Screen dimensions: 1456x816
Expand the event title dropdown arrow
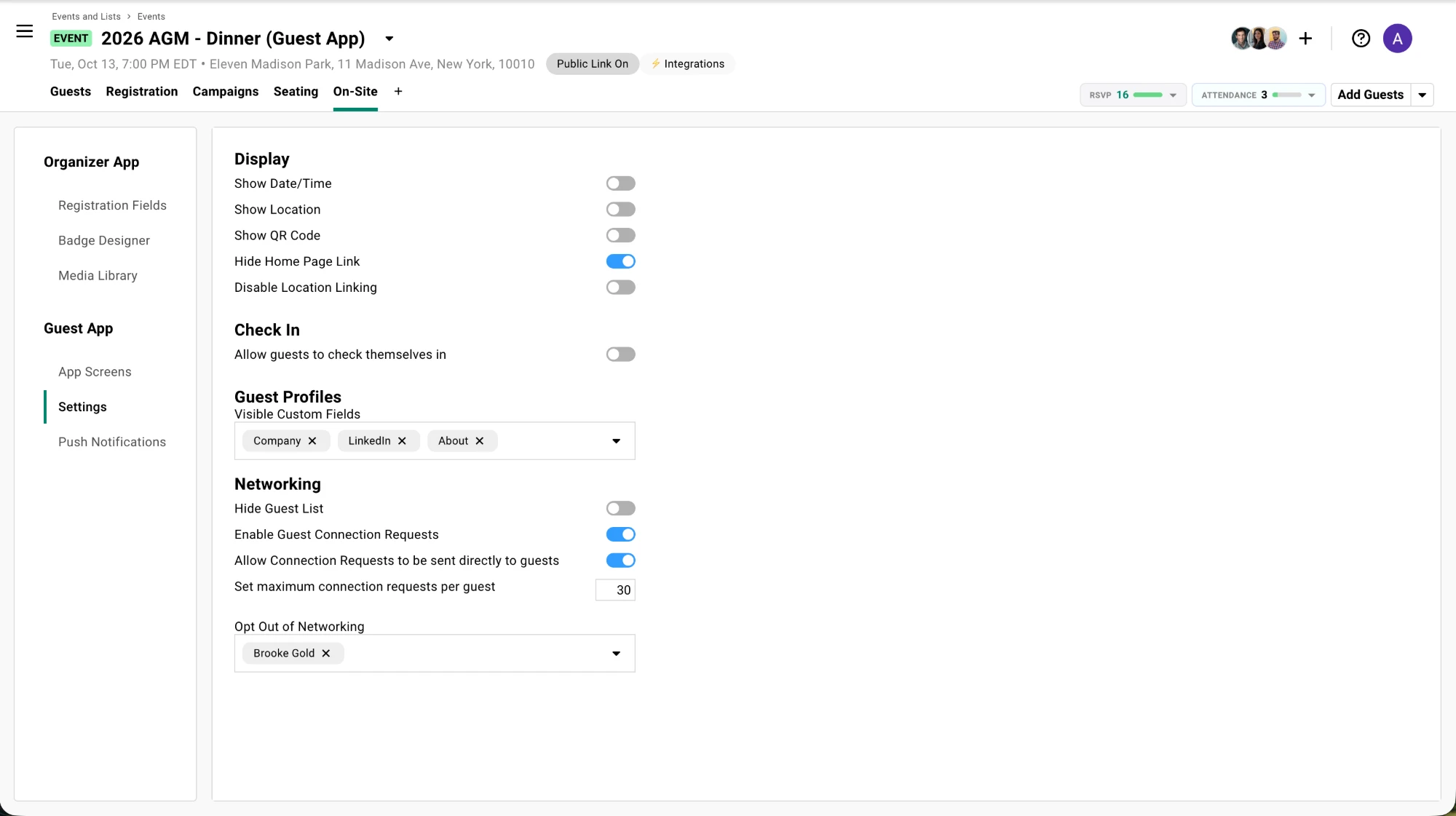[389, 39]
